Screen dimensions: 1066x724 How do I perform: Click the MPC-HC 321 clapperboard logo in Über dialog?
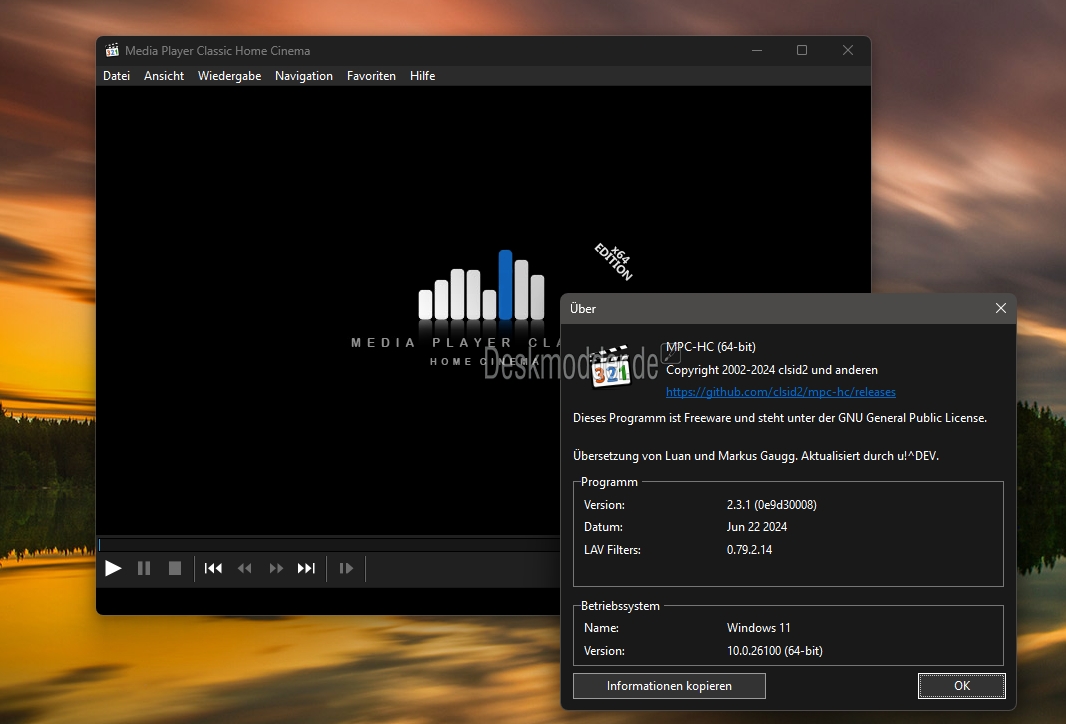(x=611, y=366)
